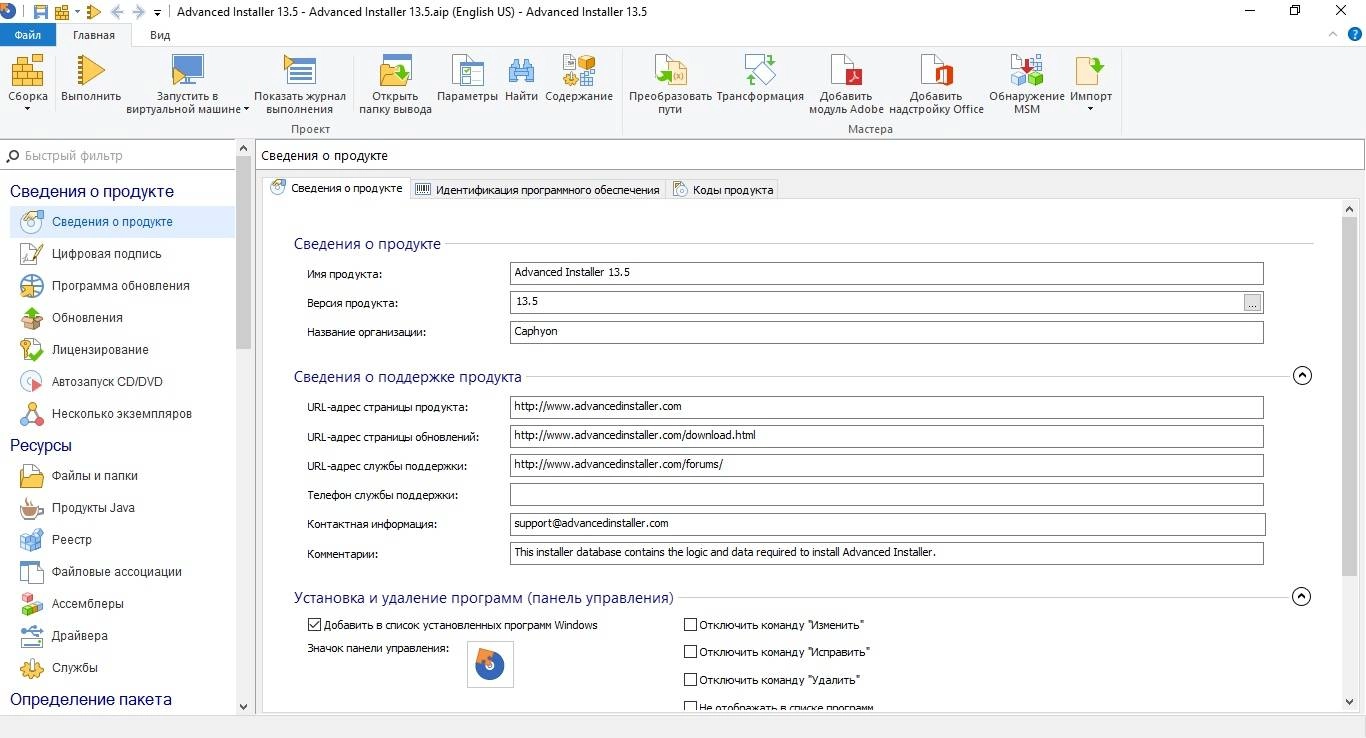This screenshot has height=738, width=1366.
Task: Click Открыть папку вывода icon
Action: pos(396,70)
